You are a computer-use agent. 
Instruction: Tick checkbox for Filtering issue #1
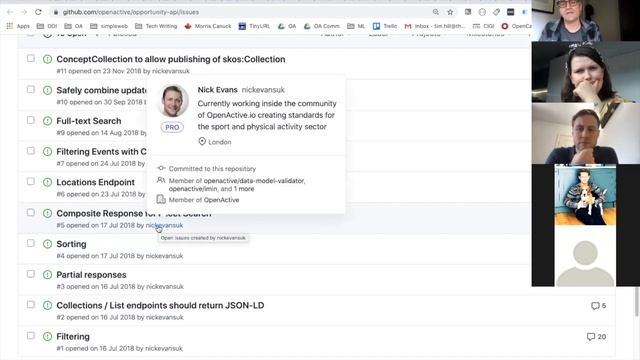tap(31, 336)
